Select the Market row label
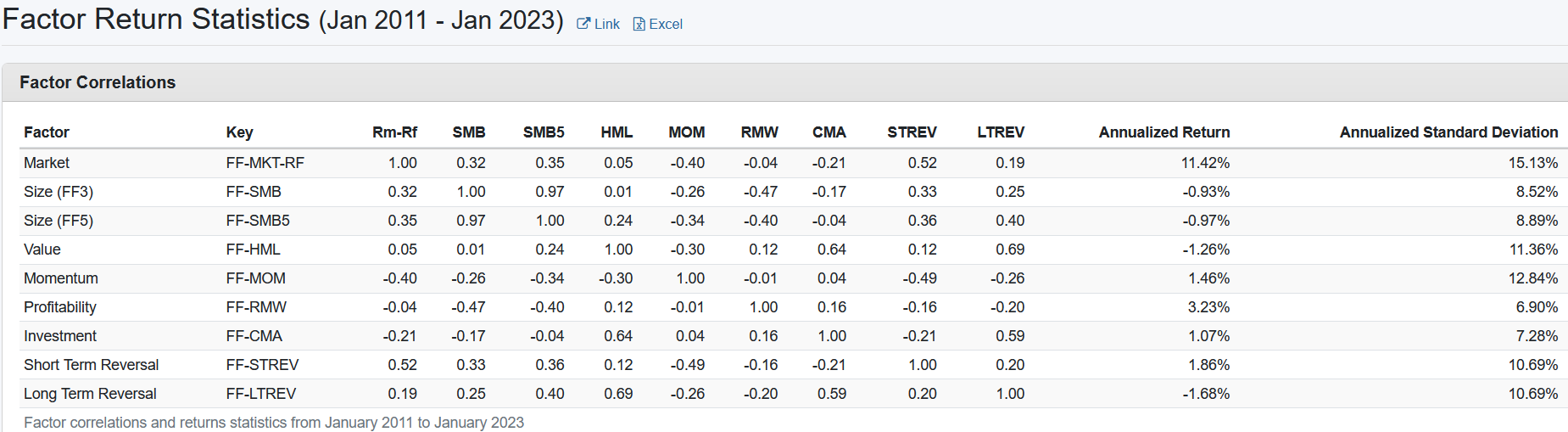Image resolution: width=1568 pixels, height=432 pixels. 47,163
